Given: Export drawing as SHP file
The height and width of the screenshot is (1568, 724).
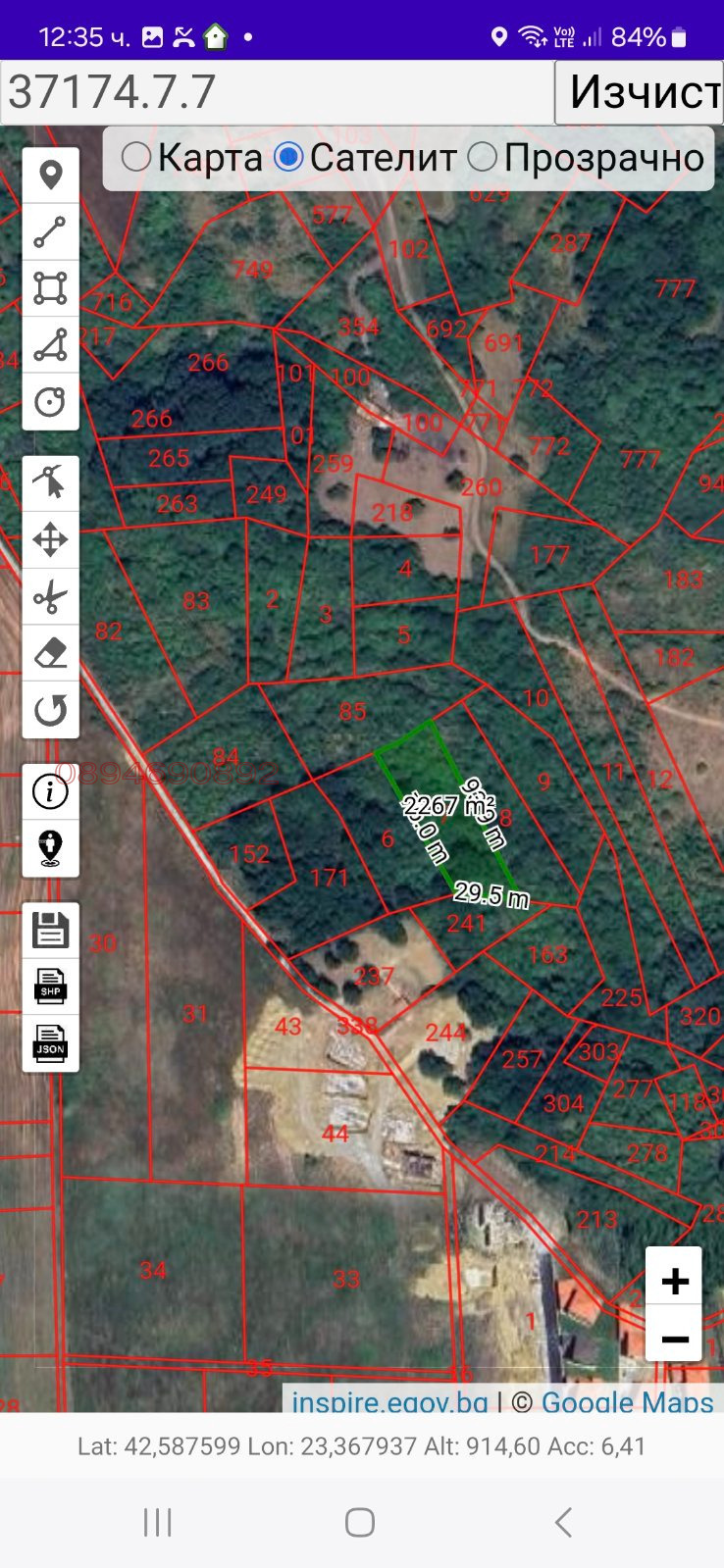Looking at the screenshot, I should [x=50, y=986].
